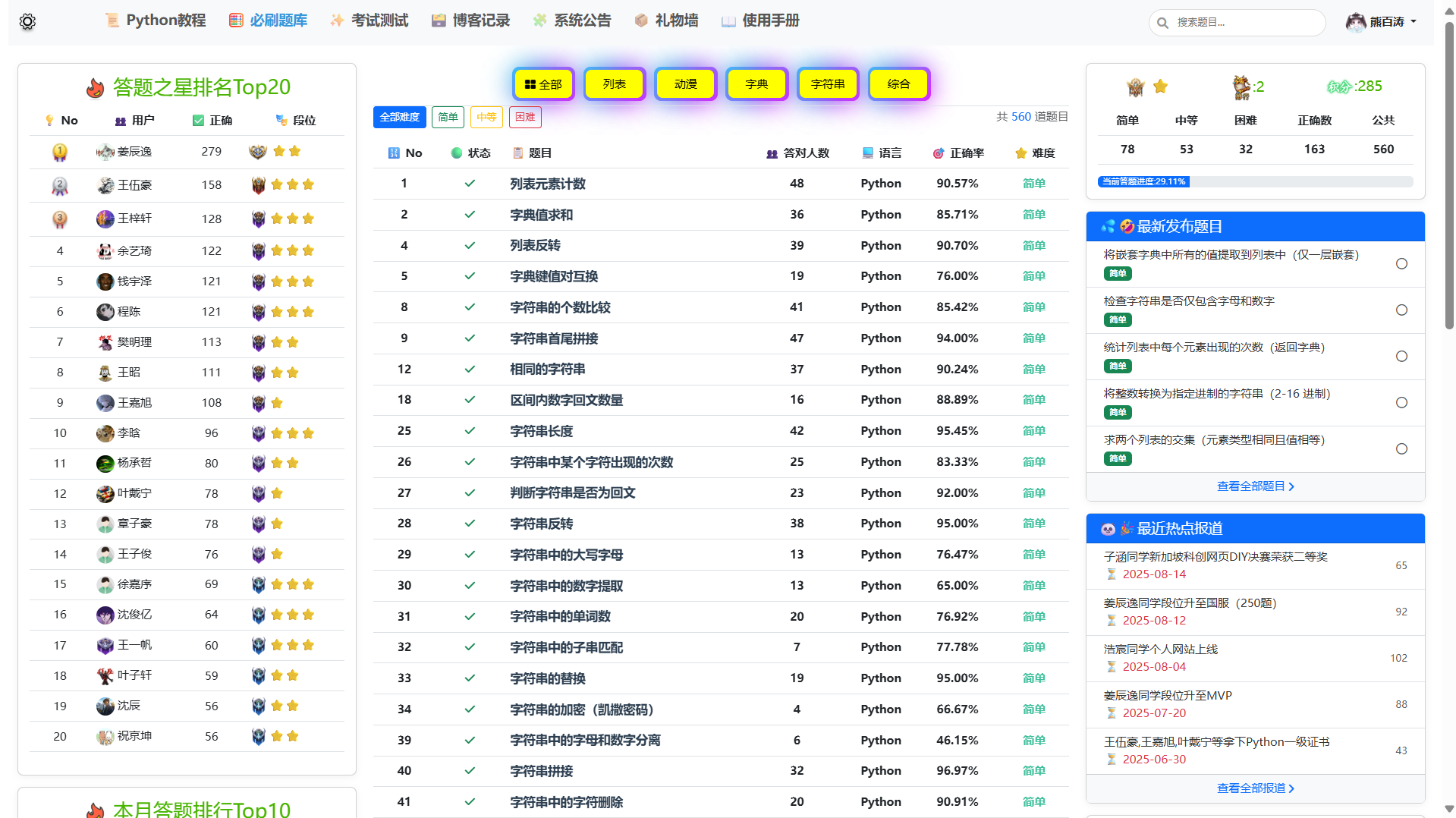This screenshot has width=1456, height=818.
Task: Switch to the 字符串 category tab
Action: click(x=827, y=84)
